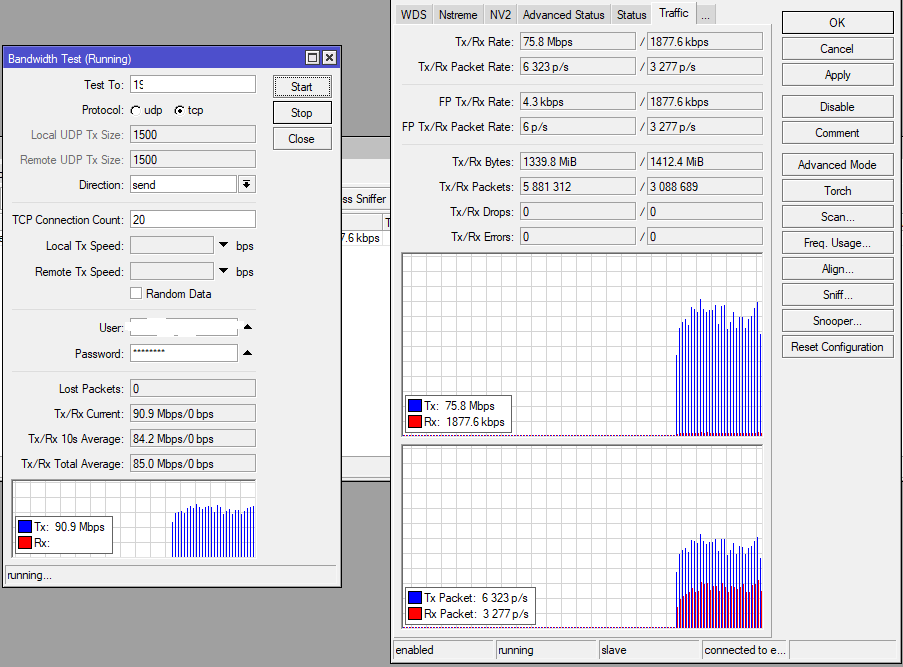Collapse the User field arrow
The height and width of the screenshot is (667, 903).
pyautogui.click(x=248, y=327)
